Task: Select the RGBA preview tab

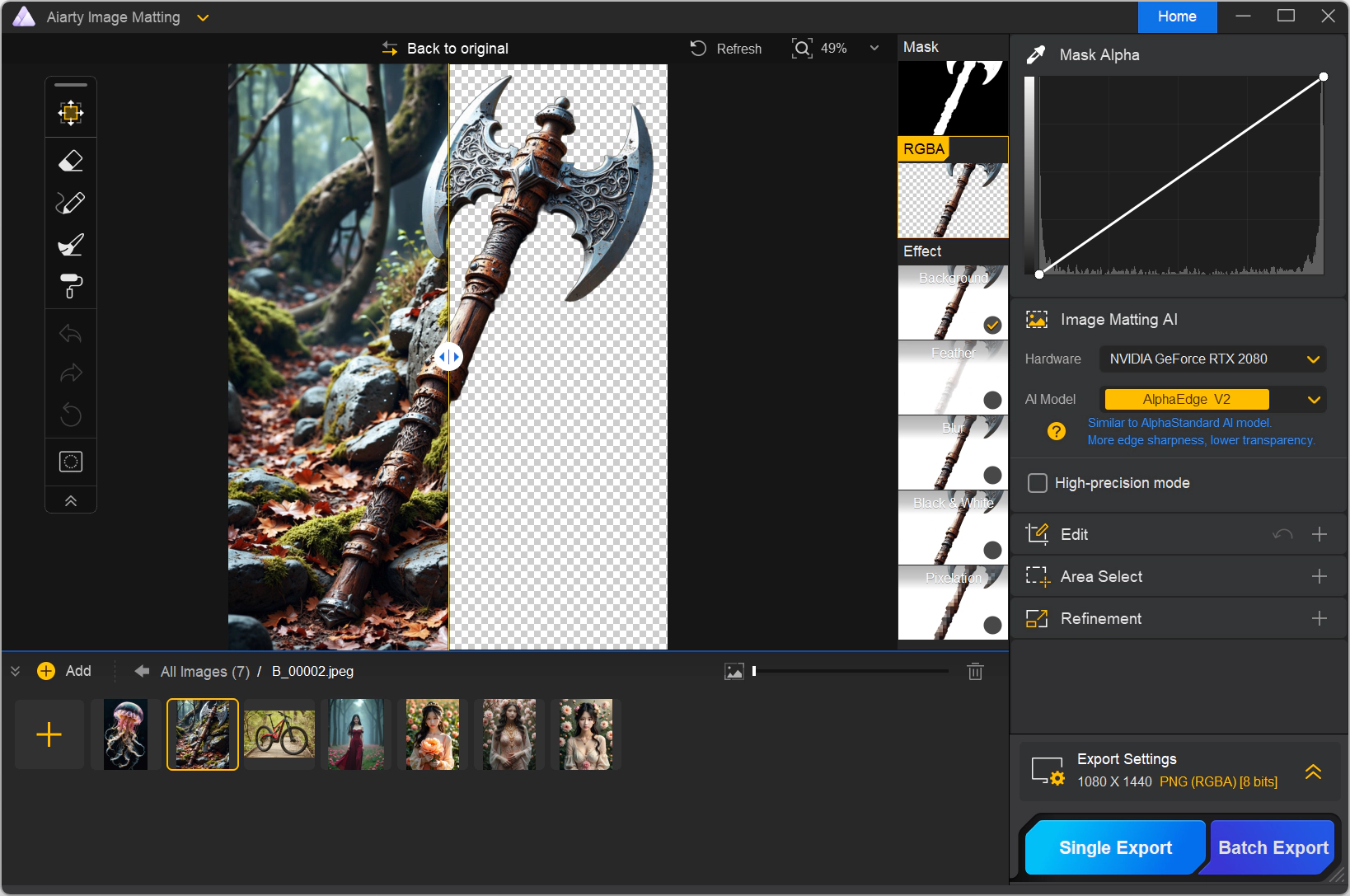Action: click(924, 149)
